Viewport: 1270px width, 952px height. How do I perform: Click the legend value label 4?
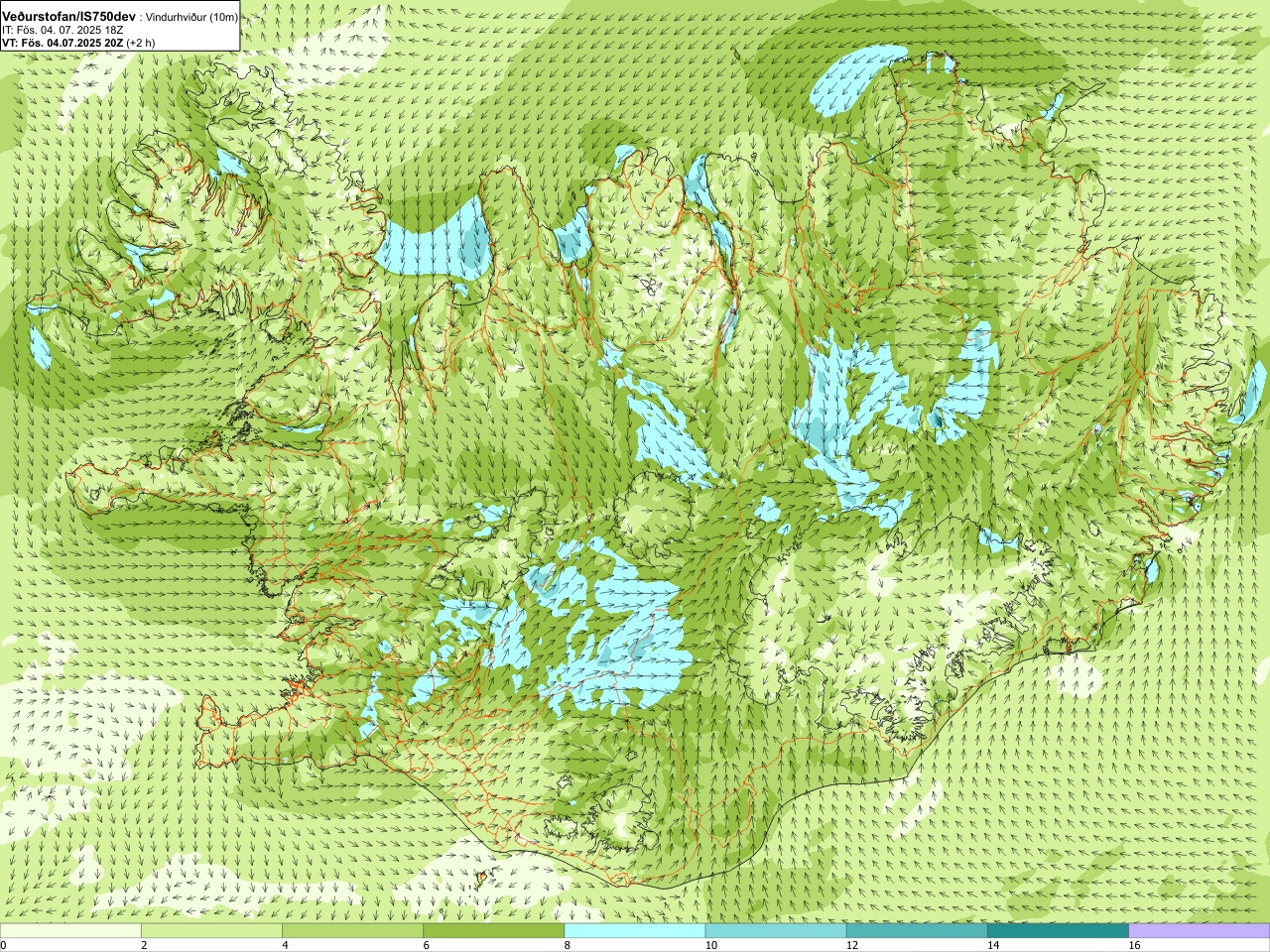pyautogui.click(x=285, y=946)
